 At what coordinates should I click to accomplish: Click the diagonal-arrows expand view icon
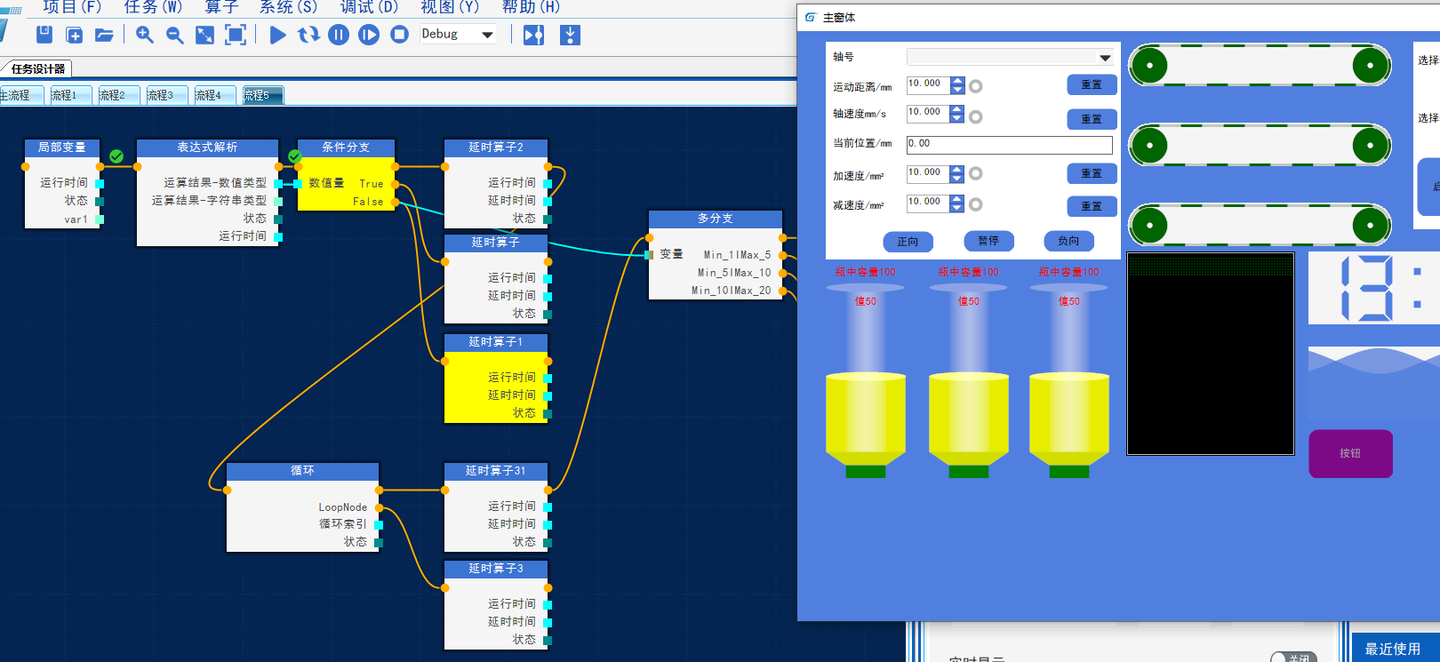(x=205, y=35)
